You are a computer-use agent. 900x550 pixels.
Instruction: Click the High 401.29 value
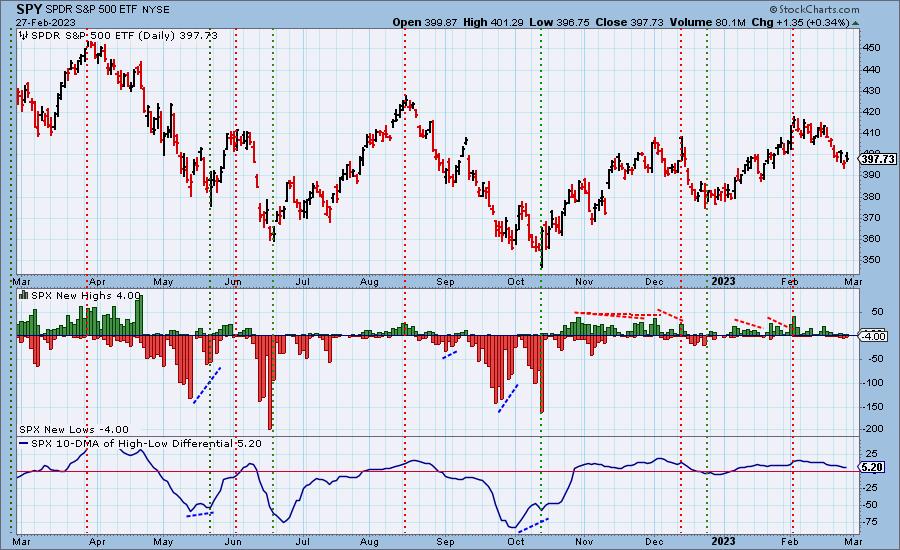tap(494, 22)
